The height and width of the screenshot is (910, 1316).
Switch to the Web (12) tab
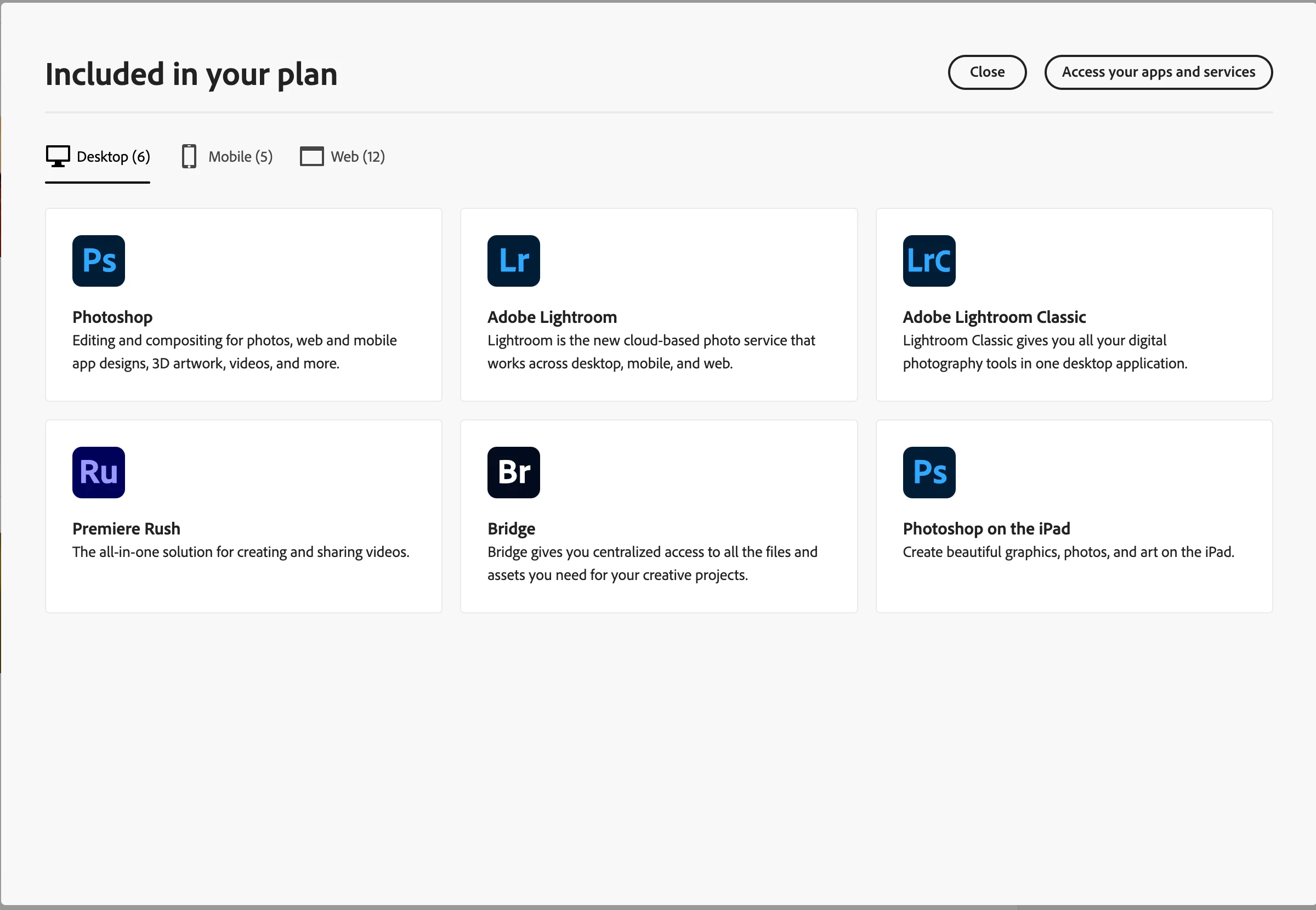tap(358, 156)
